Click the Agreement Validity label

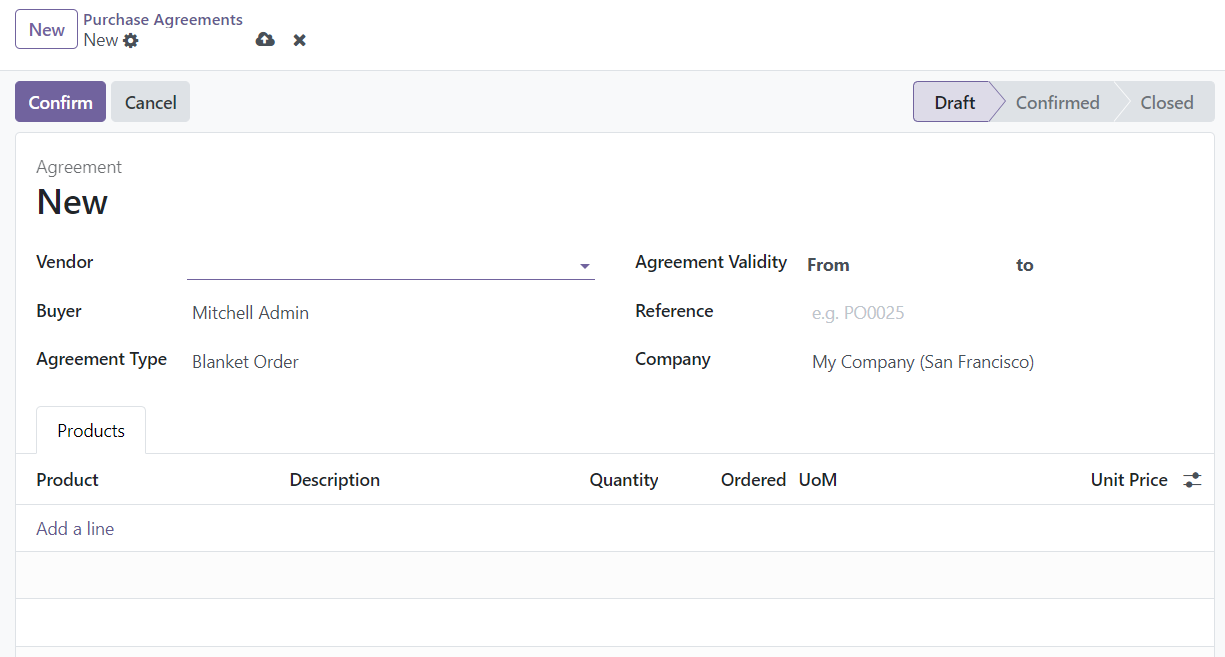pos(711,262)
